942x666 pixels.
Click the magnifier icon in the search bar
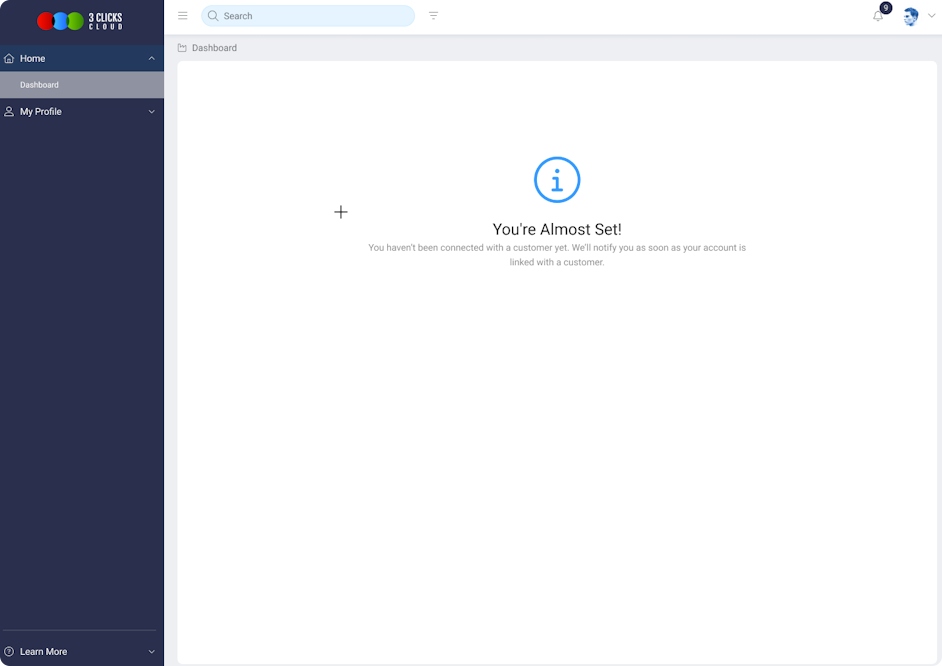pyautogui.click(x=213, y=16)
